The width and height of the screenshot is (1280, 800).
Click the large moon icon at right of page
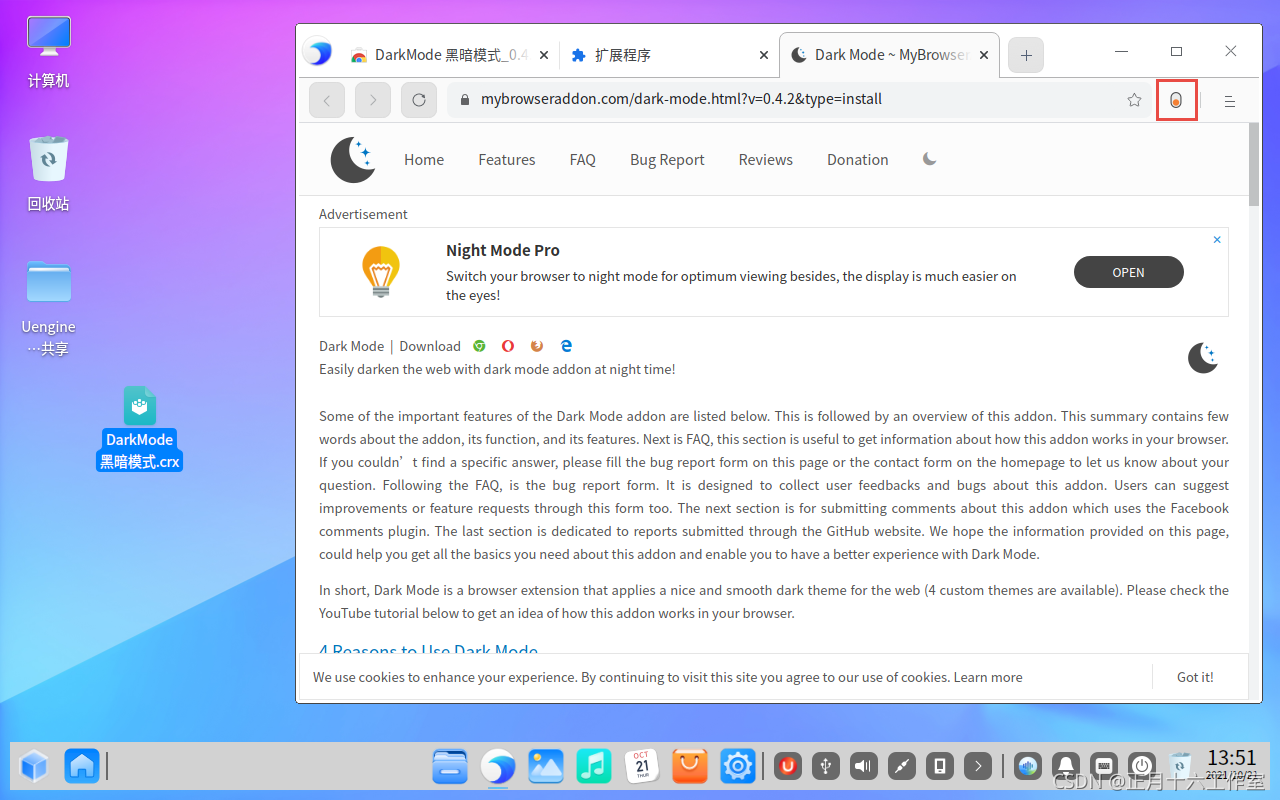pos(1203,357)
